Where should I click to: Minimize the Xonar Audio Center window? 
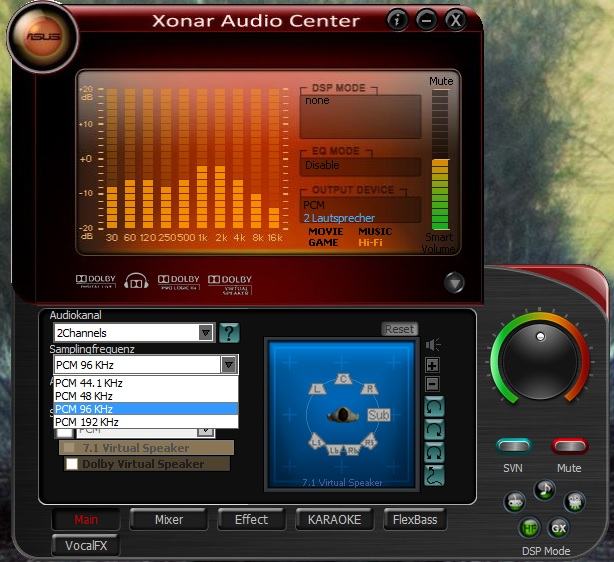[426, 20]
